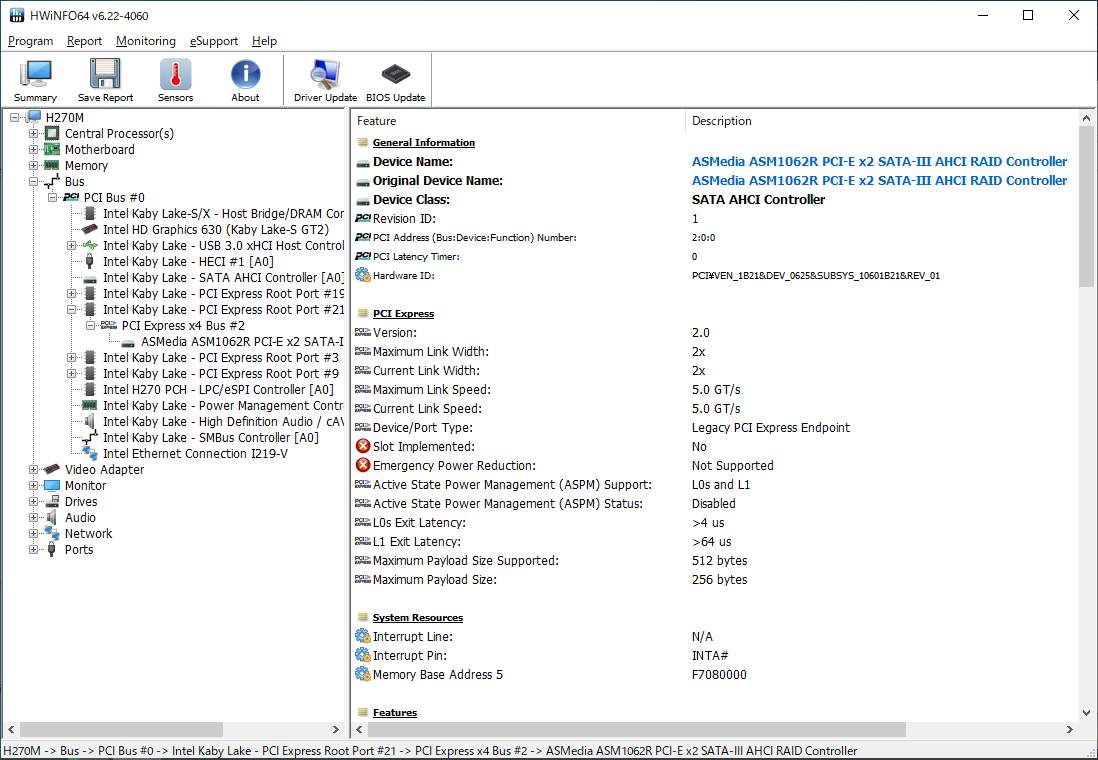Click the Intel HD Graphics 630 icon

tap(90, 229)
